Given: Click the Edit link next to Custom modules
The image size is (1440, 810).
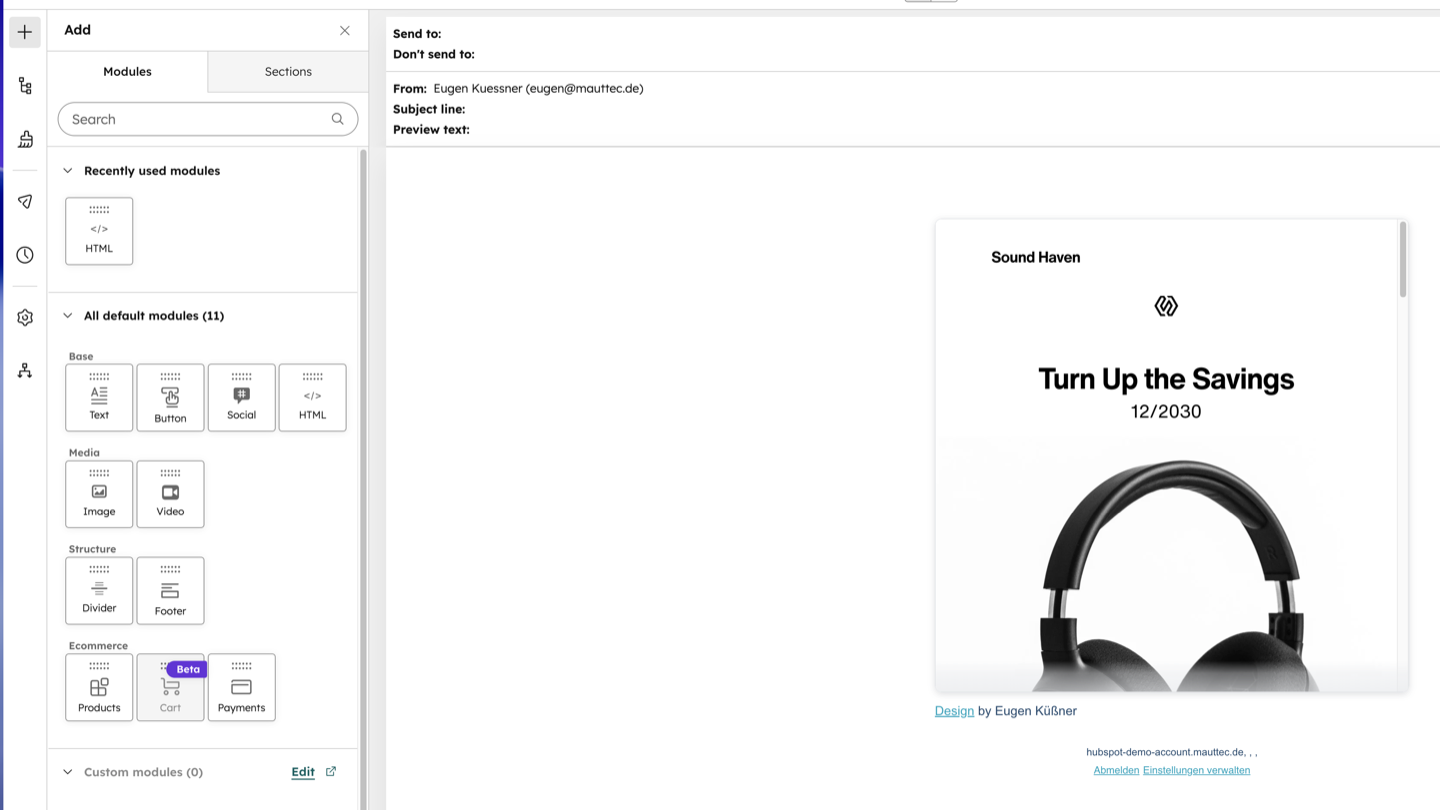Looking at the screenshot, I should tap(303, 771).
